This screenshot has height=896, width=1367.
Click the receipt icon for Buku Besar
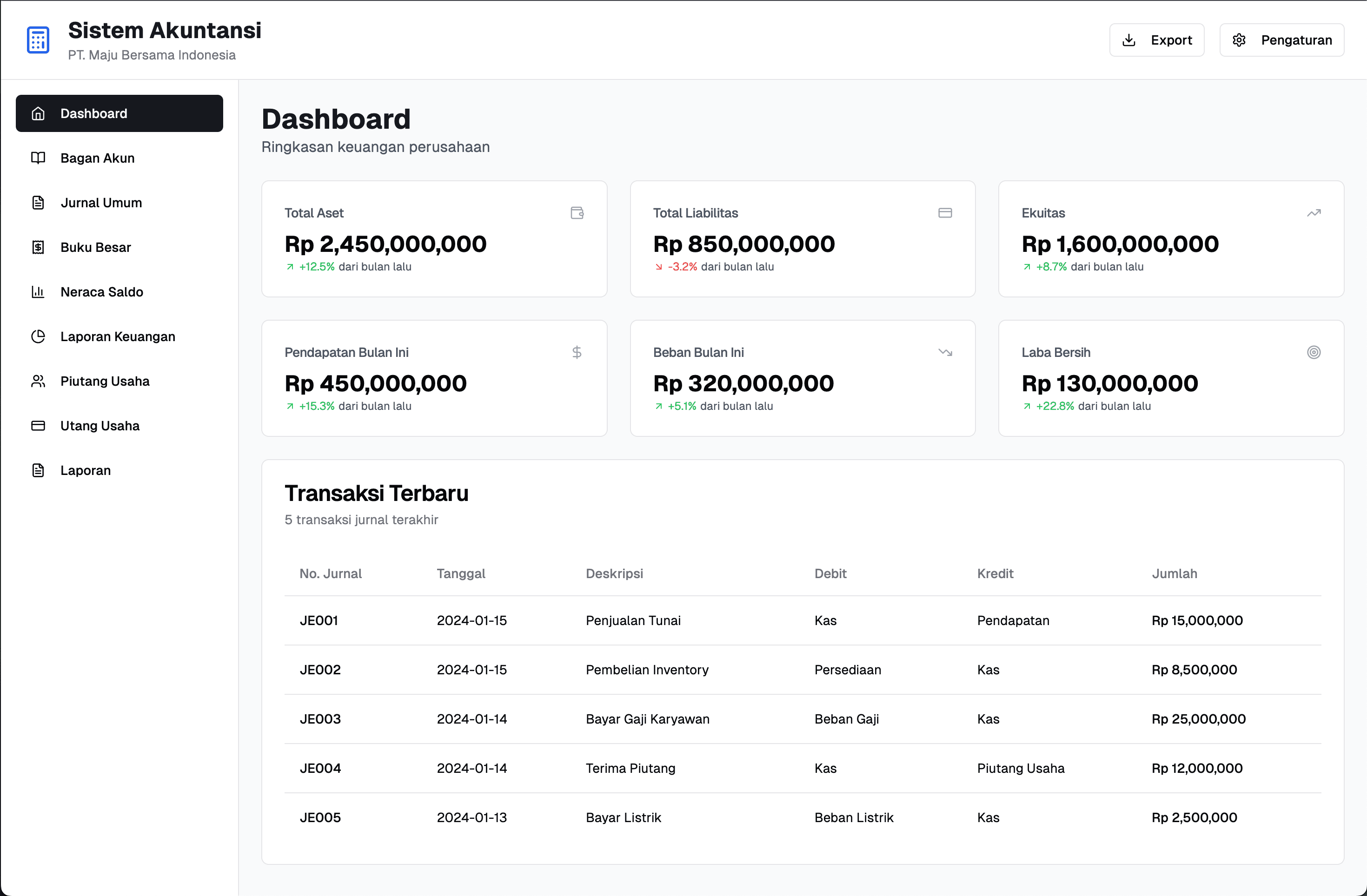pyautogui.click(x=38, y=247)
